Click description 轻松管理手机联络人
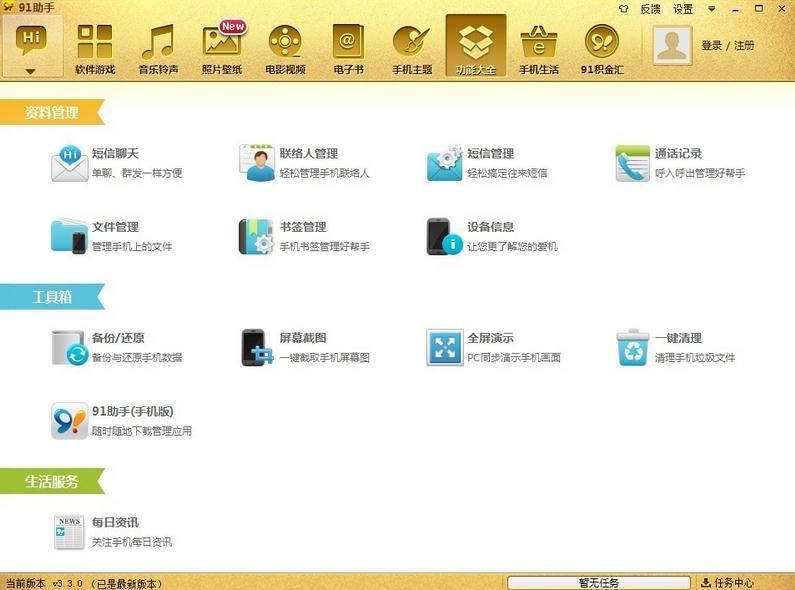The width and height of the screenshot is (795, 590). pos(324,173)
